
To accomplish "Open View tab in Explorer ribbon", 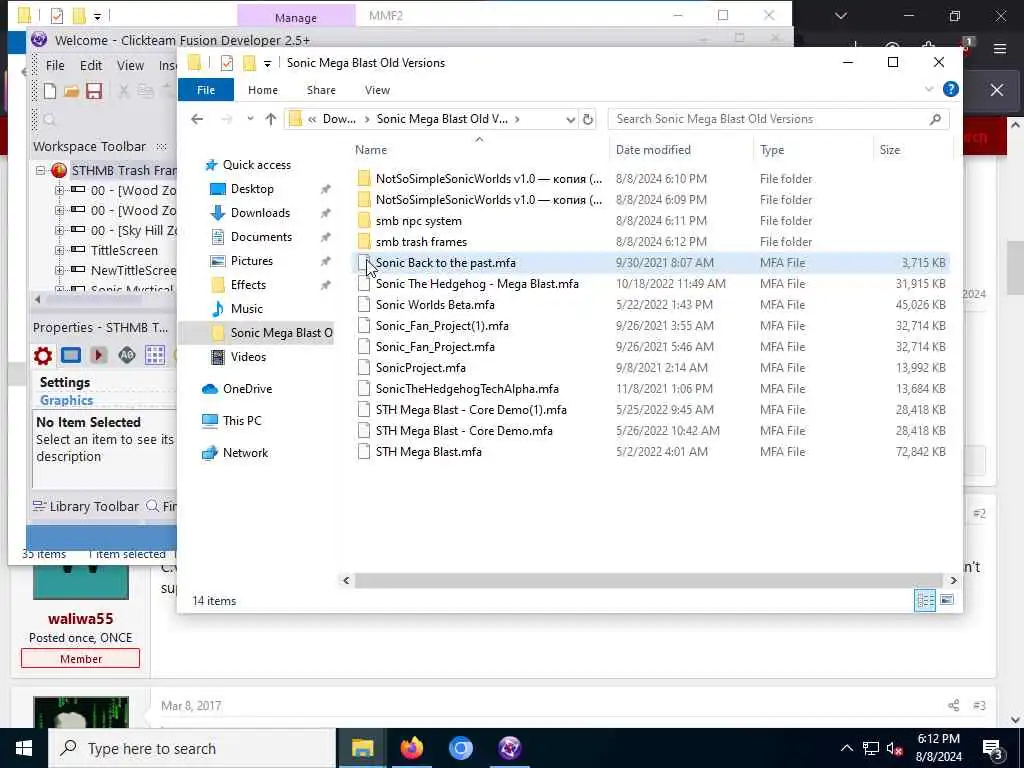I will (377, 90).
